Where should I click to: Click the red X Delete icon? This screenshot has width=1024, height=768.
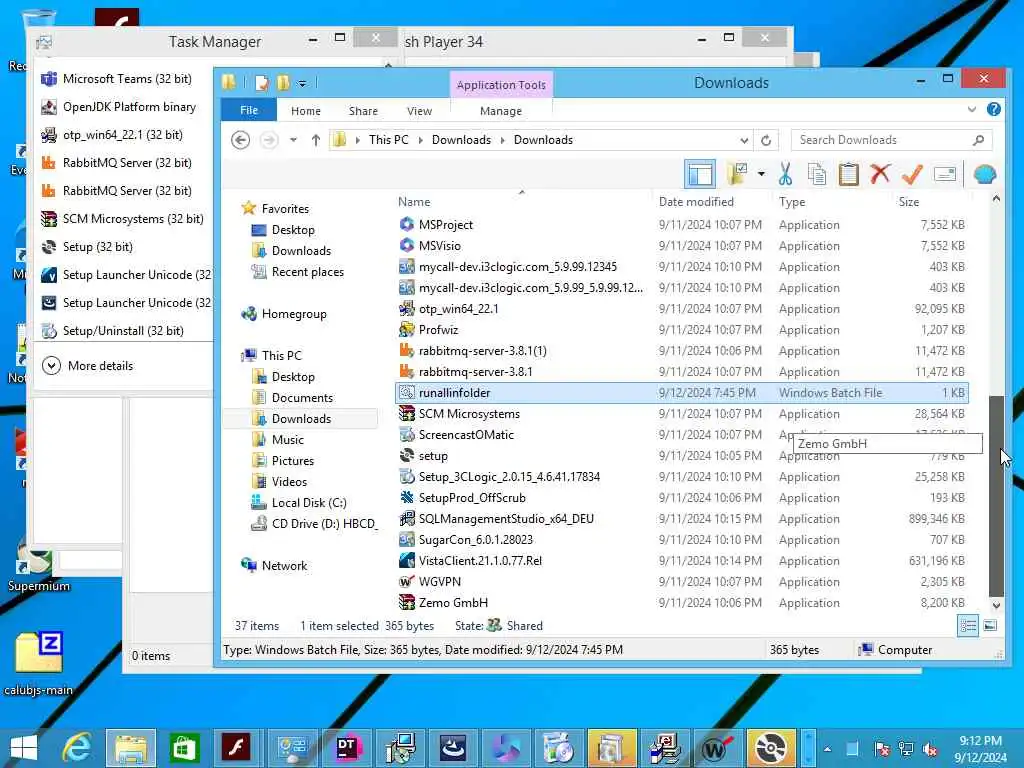coord(880,174)
